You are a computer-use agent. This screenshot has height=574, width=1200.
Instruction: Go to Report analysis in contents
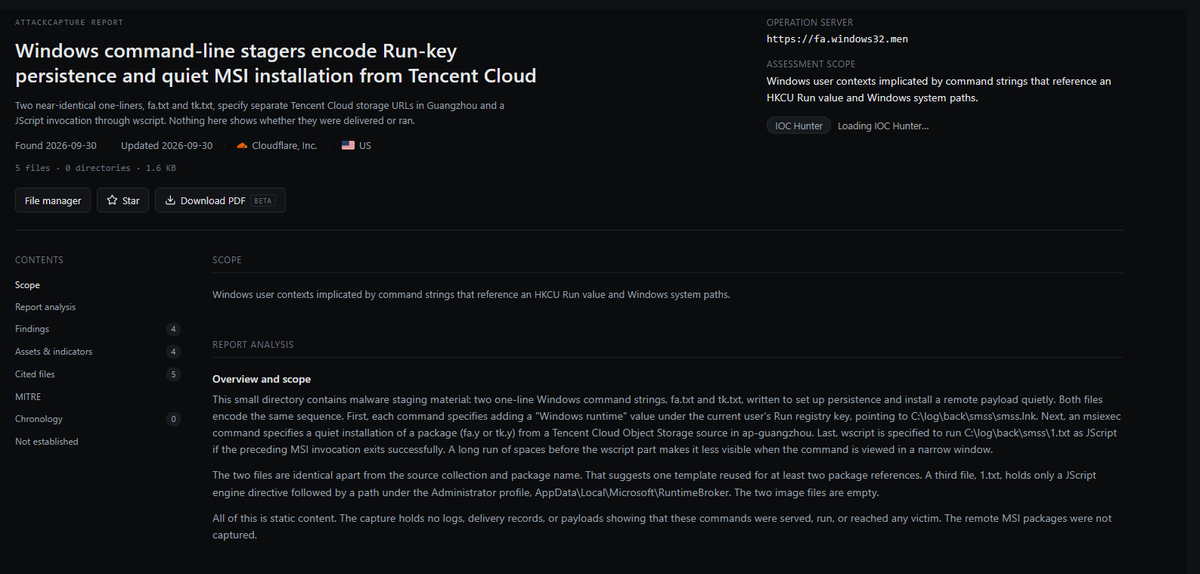pos(45,307)
